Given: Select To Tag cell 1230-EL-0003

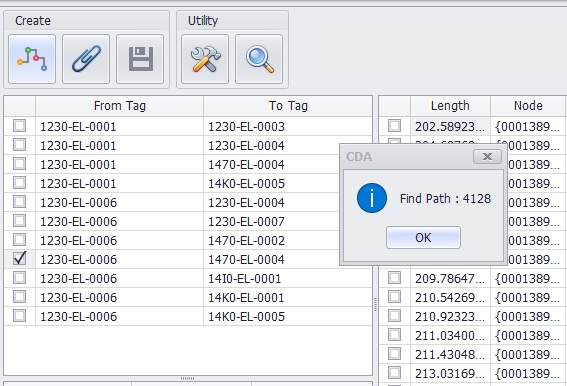Looking at the screenshot, I should tap(288, 126).
